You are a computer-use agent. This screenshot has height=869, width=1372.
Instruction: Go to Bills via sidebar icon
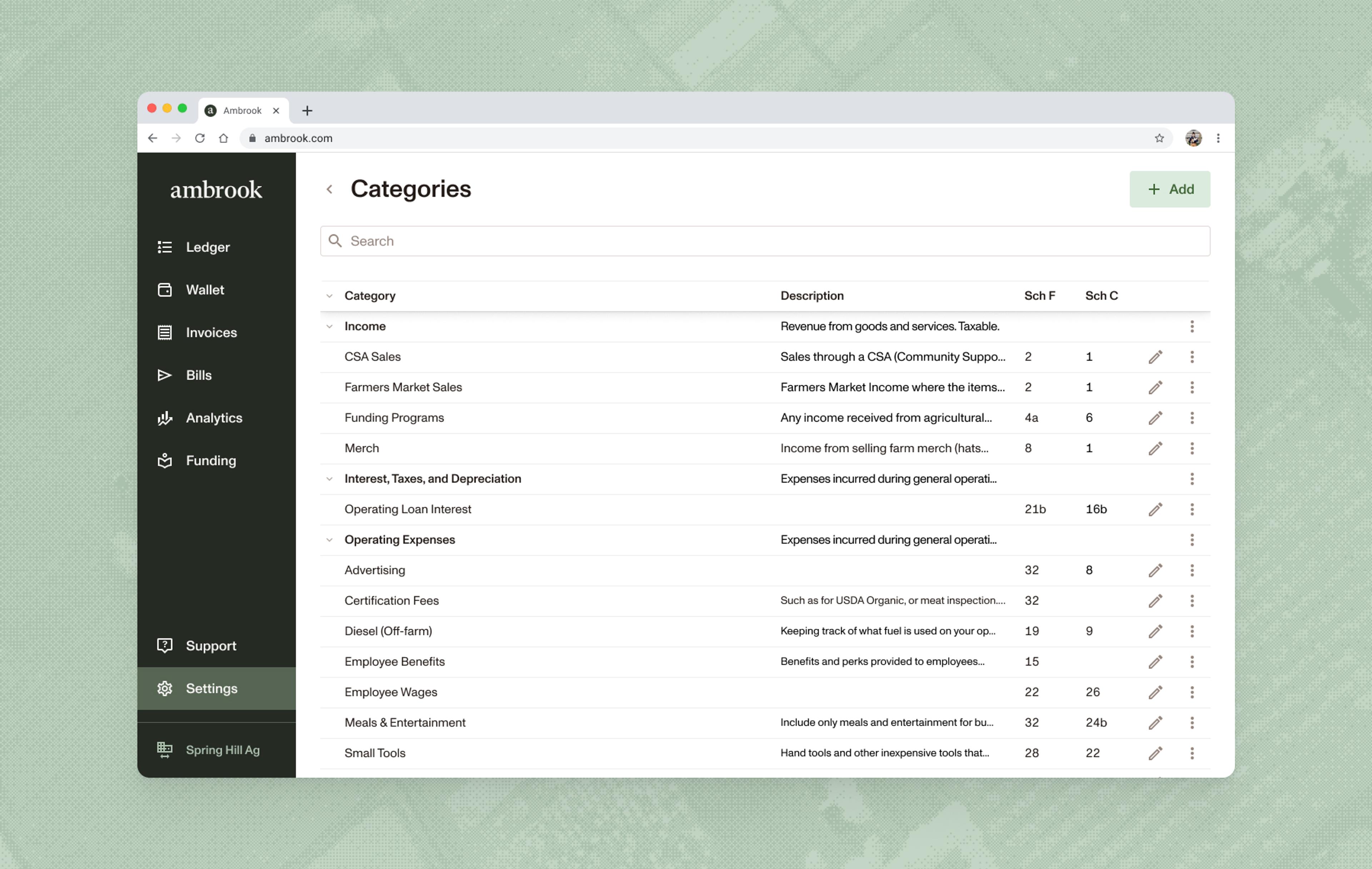pos(165,376)
